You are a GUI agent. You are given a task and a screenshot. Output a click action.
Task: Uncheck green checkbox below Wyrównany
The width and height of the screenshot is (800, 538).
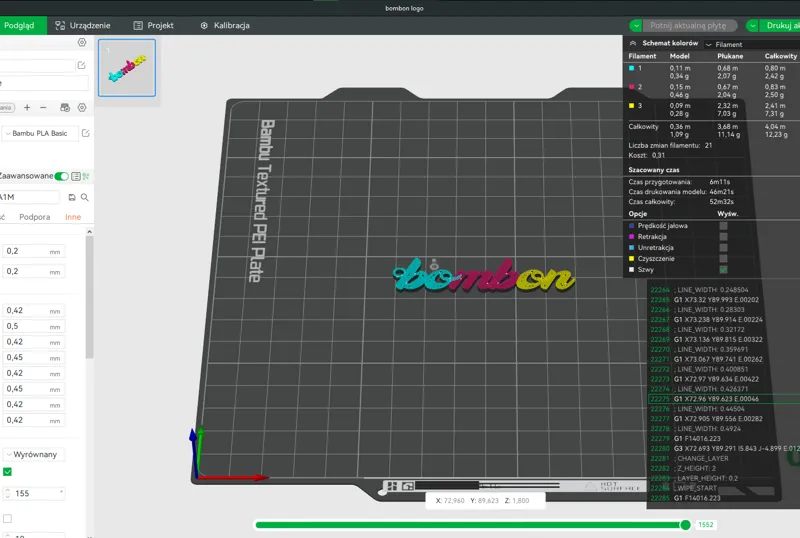coord(7,472)
